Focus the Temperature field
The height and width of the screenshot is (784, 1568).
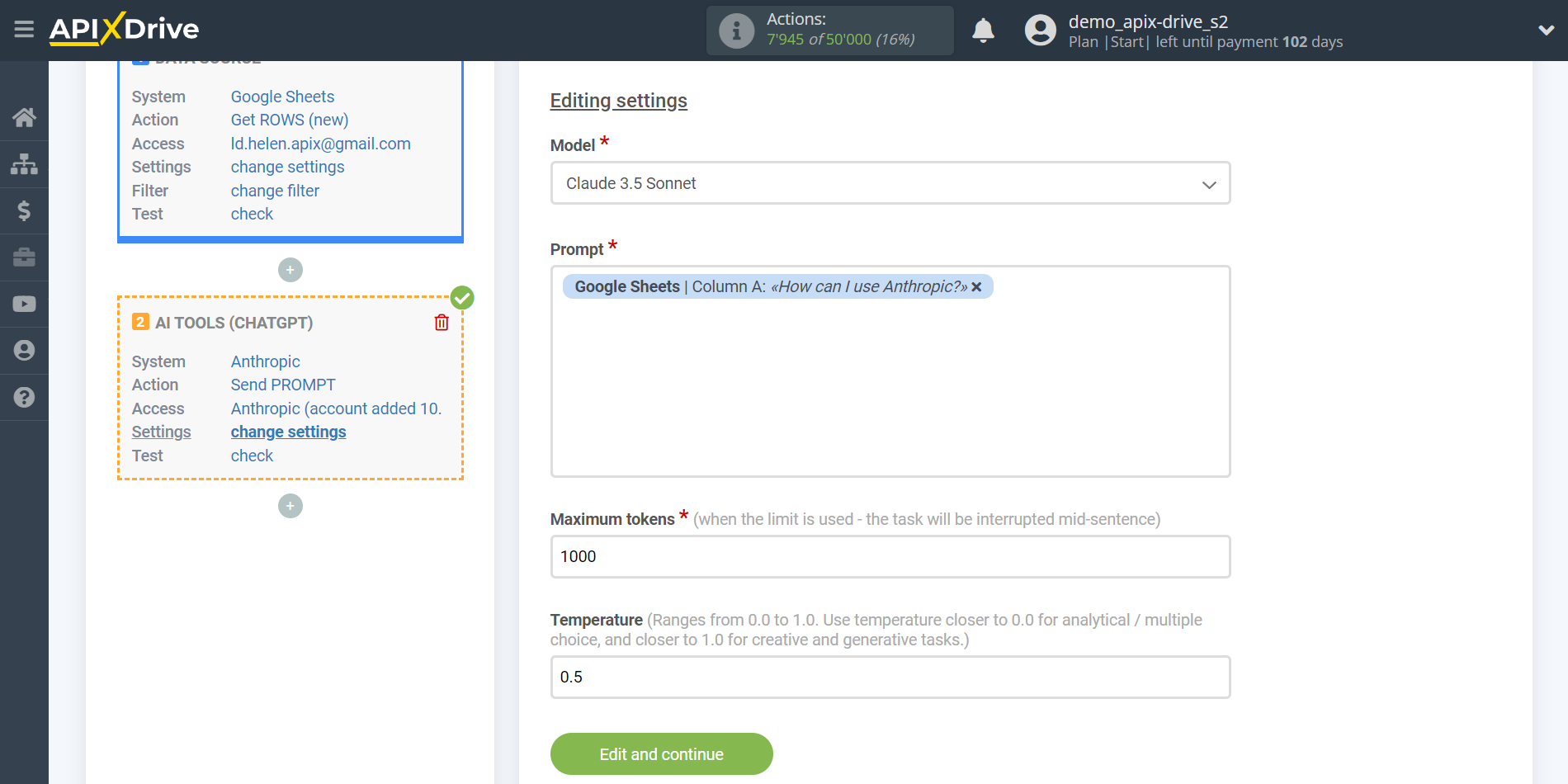coord(890,677)
